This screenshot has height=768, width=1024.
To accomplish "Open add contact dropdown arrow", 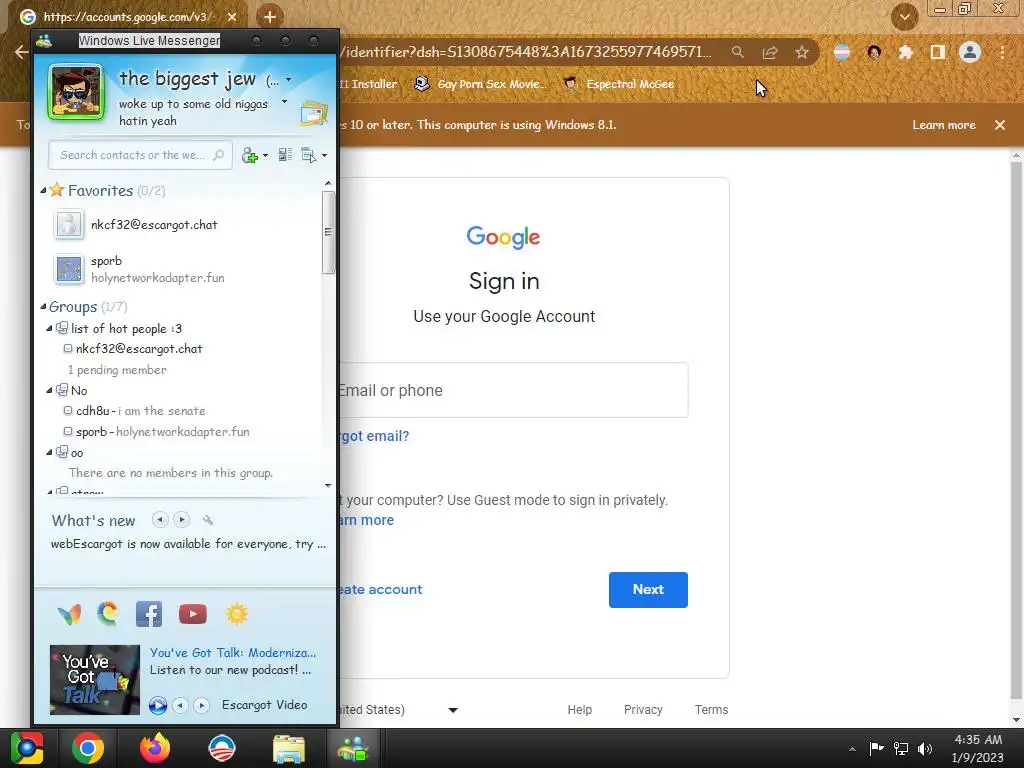I will pos(265,155).
